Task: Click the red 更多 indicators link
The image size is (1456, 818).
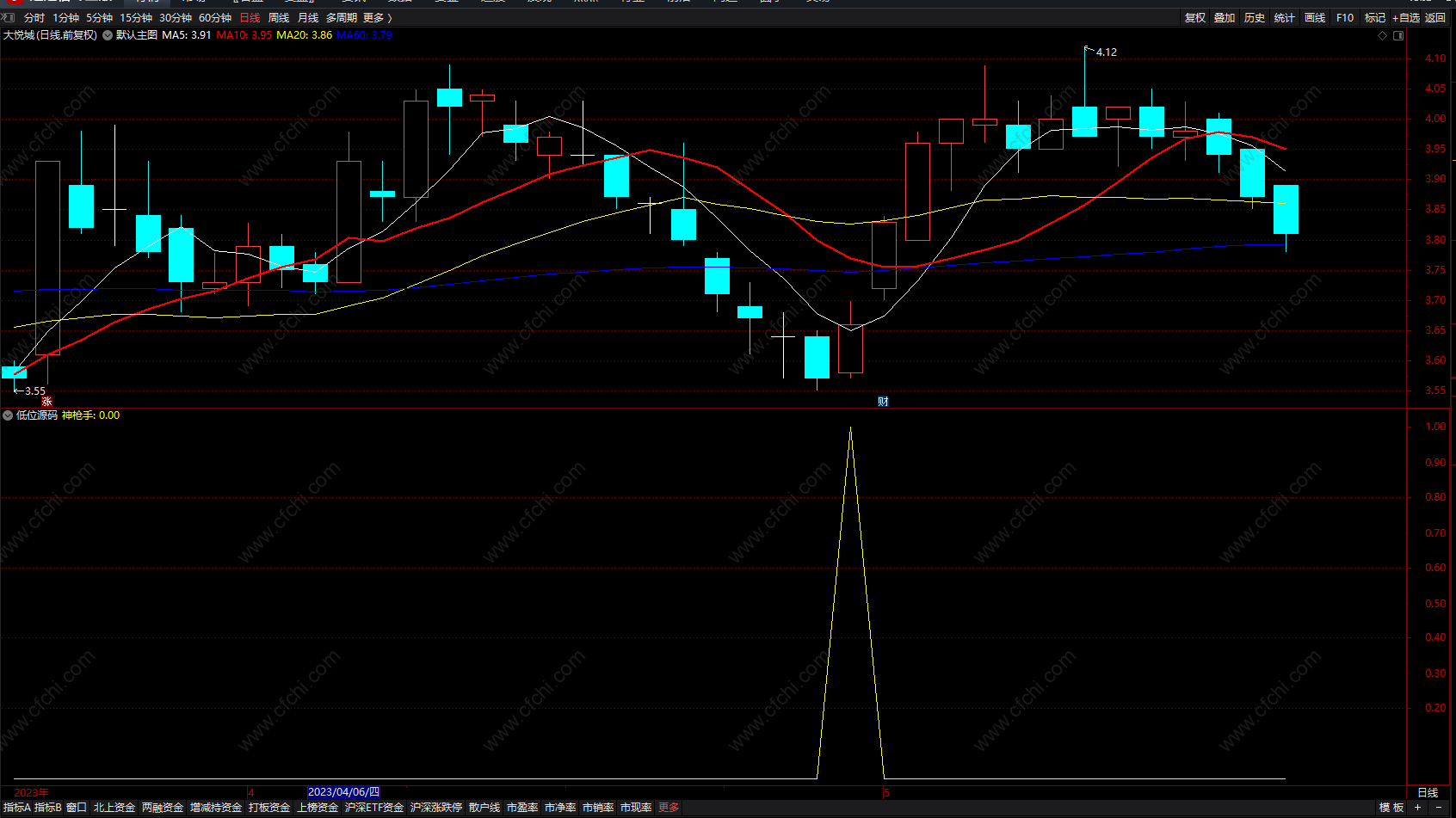Action: pos(669,807)
